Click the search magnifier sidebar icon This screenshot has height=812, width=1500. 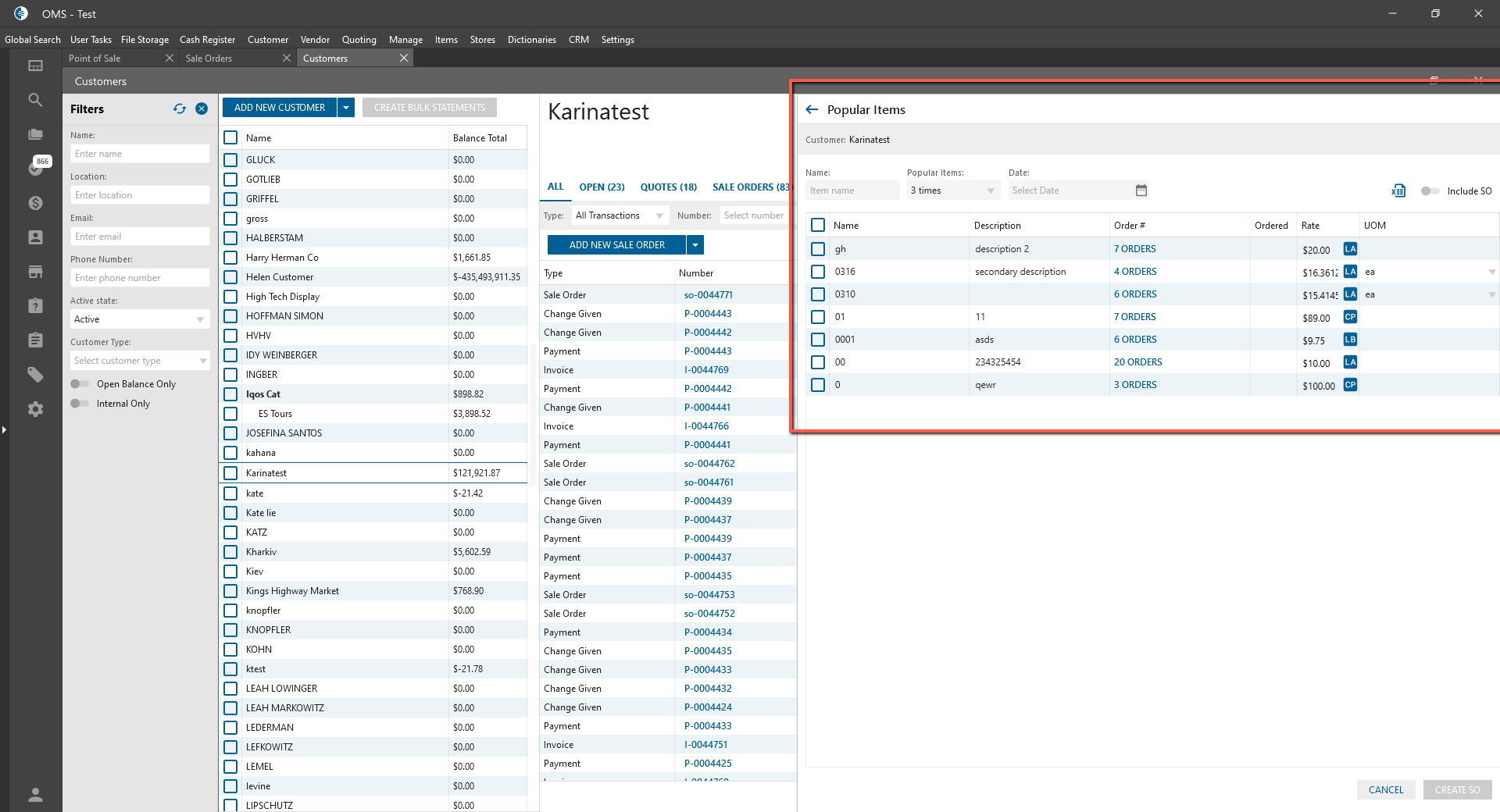tap(35, 100)
